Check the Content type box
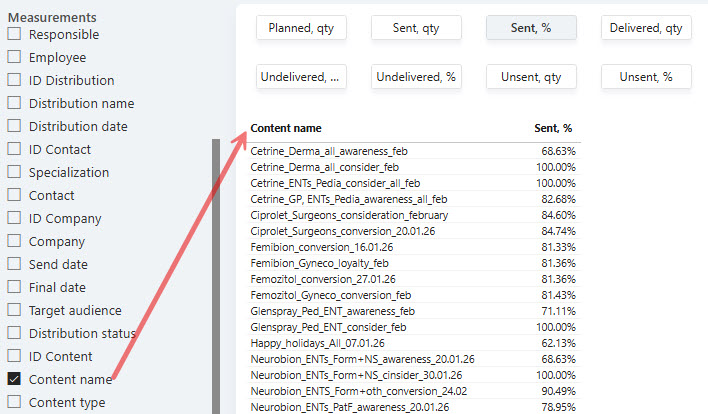Image resolution: width=708 pixels, height=414 pixels. pyautogui.click(x=14, y=402)
